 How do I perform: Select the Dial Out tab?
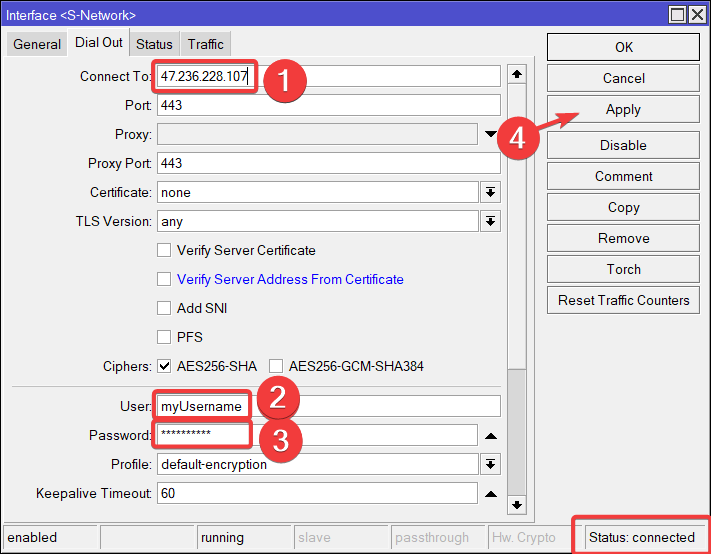tap(98, 43)
